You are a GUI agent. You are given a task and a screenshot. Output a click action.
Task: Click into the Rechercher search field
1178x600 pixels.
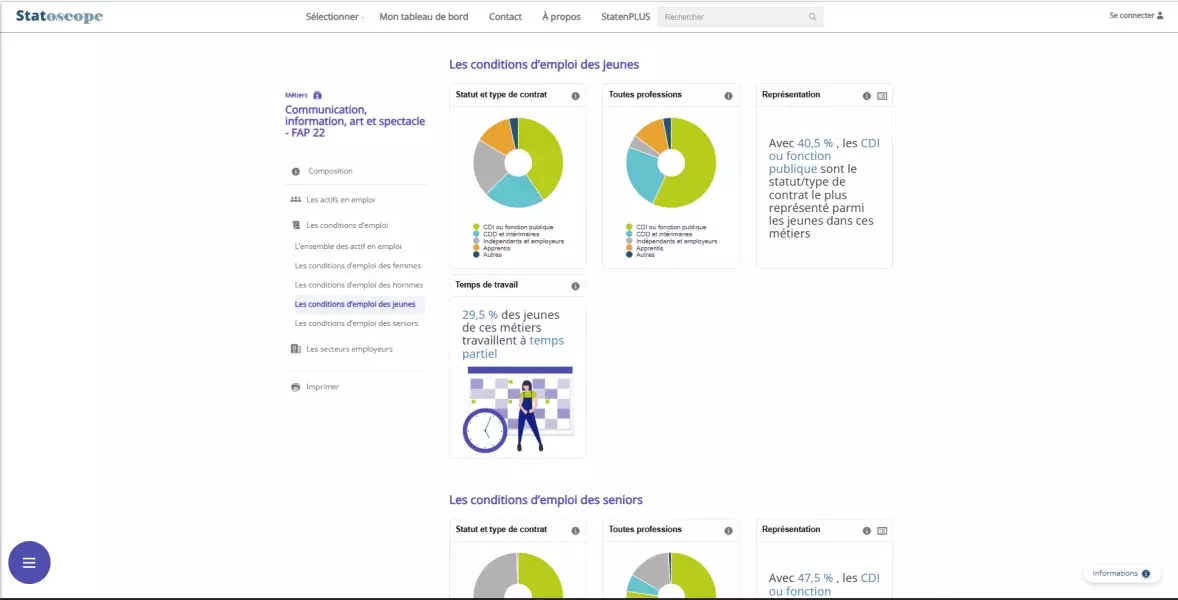pos(733,17)
